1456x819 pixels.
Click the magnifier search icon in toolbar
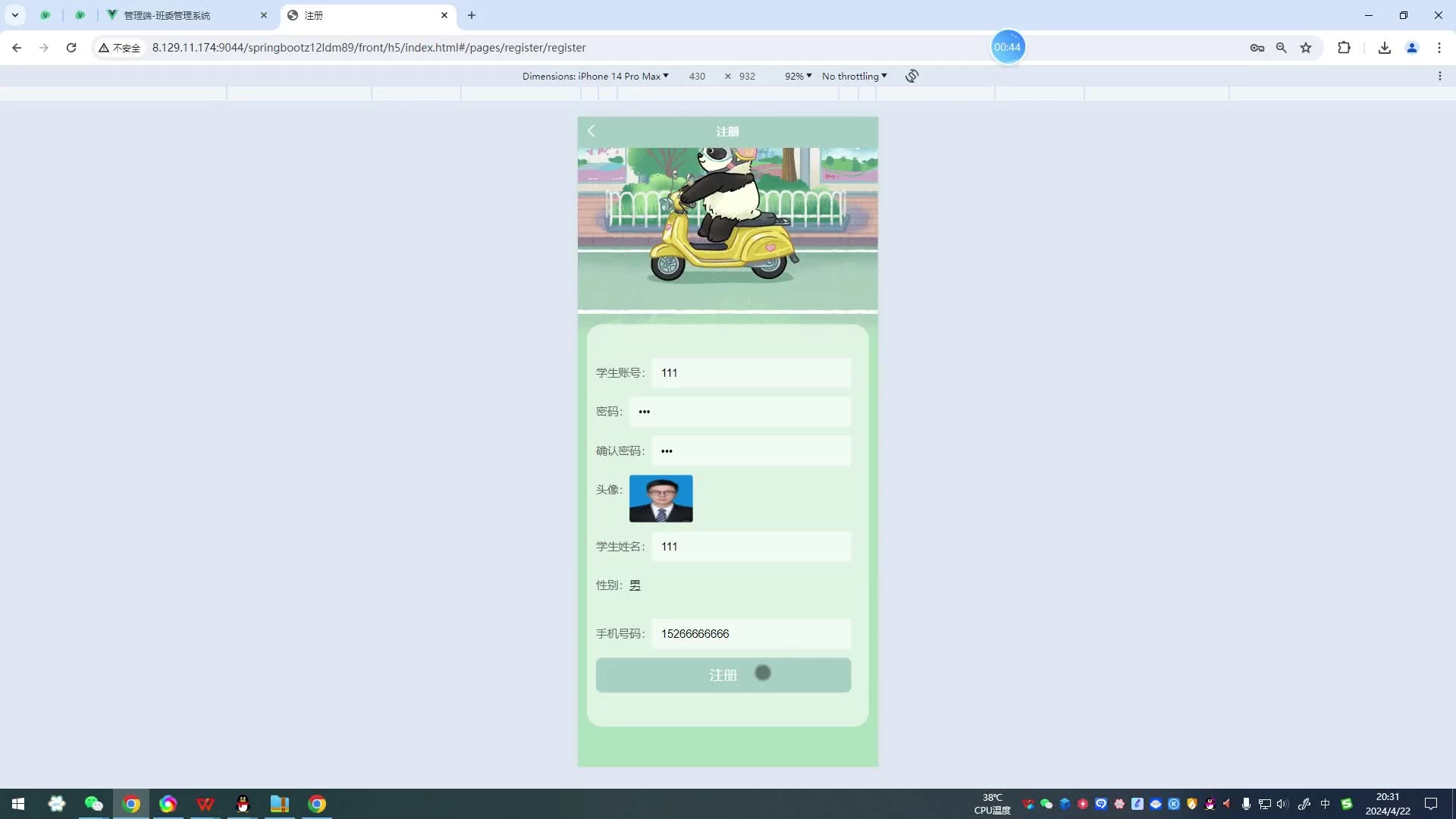[x=1282, y=47]
